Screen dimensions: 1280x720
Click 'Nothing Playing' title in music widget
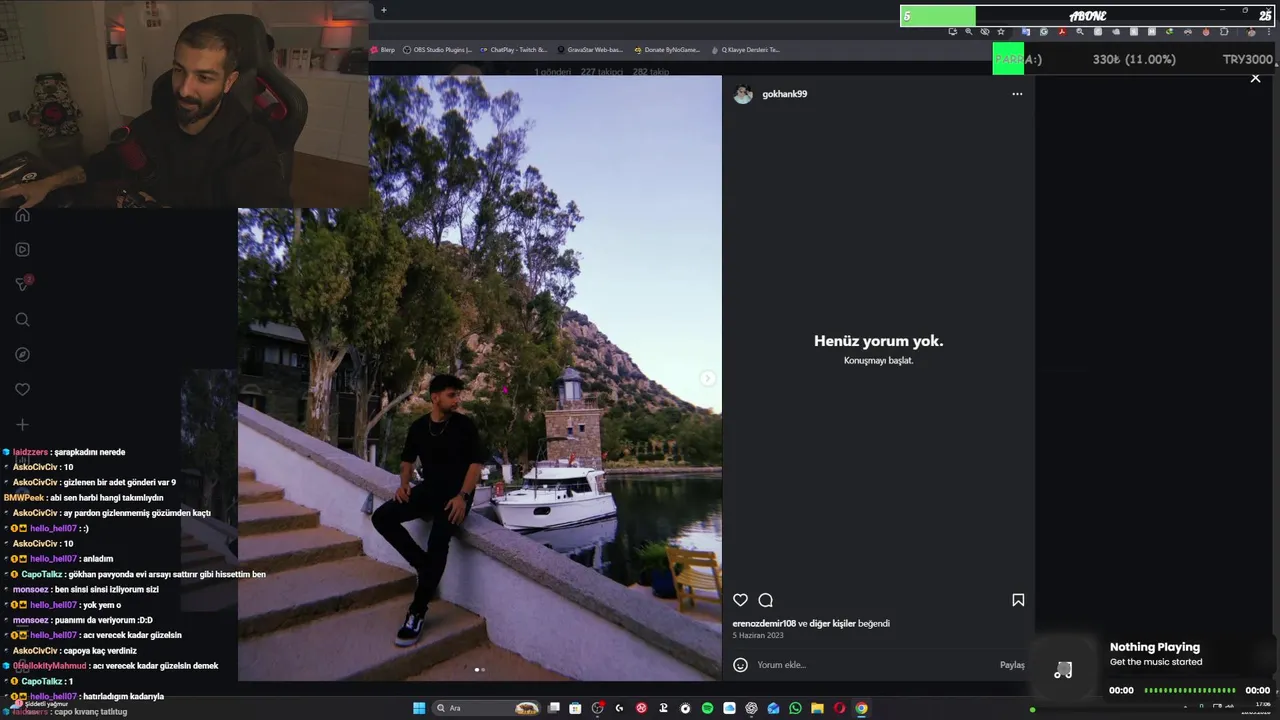pos(1155,647)
